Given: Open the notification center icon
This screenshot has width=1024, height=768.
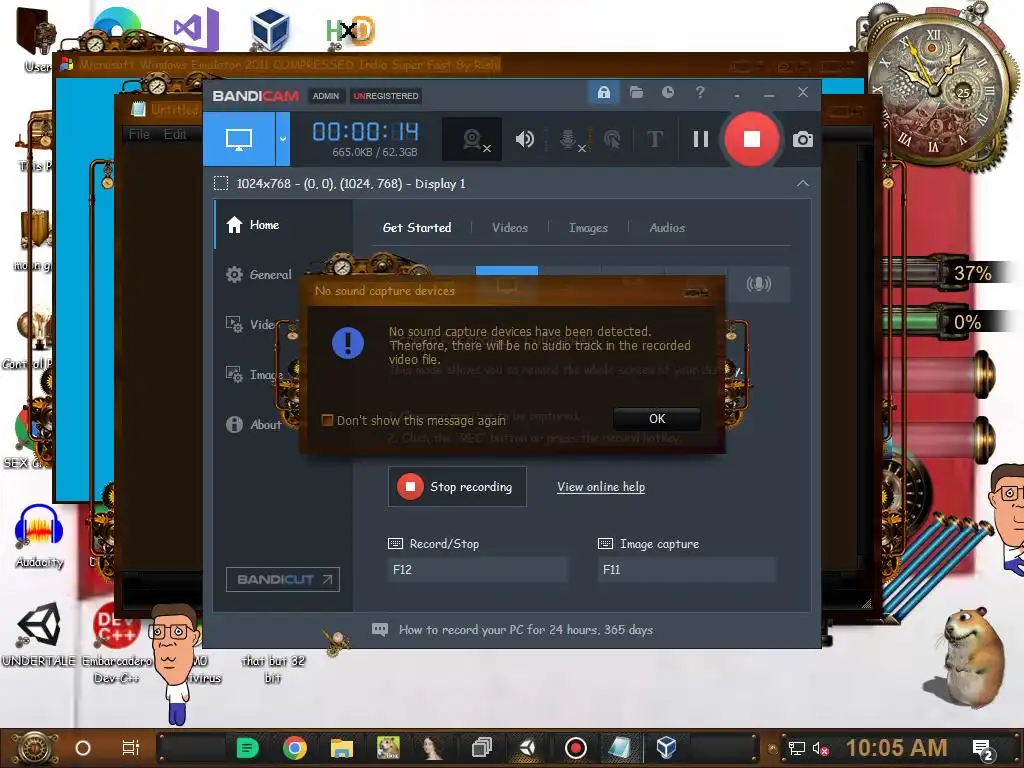Looking at the screenshot, I should pyautogui.click(x=982, y=750).
